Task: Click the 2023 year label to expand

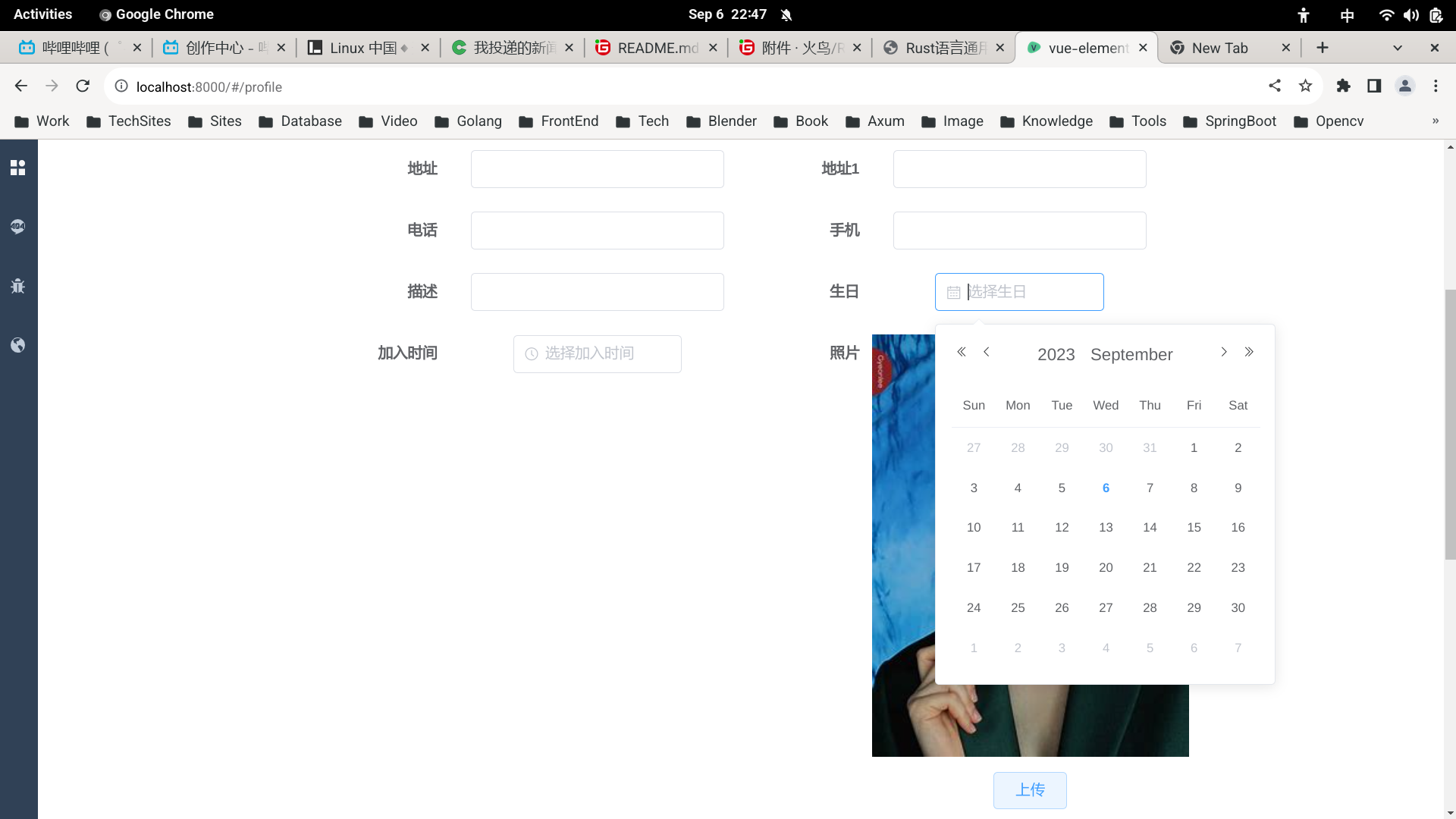Action: [1056, 354]
